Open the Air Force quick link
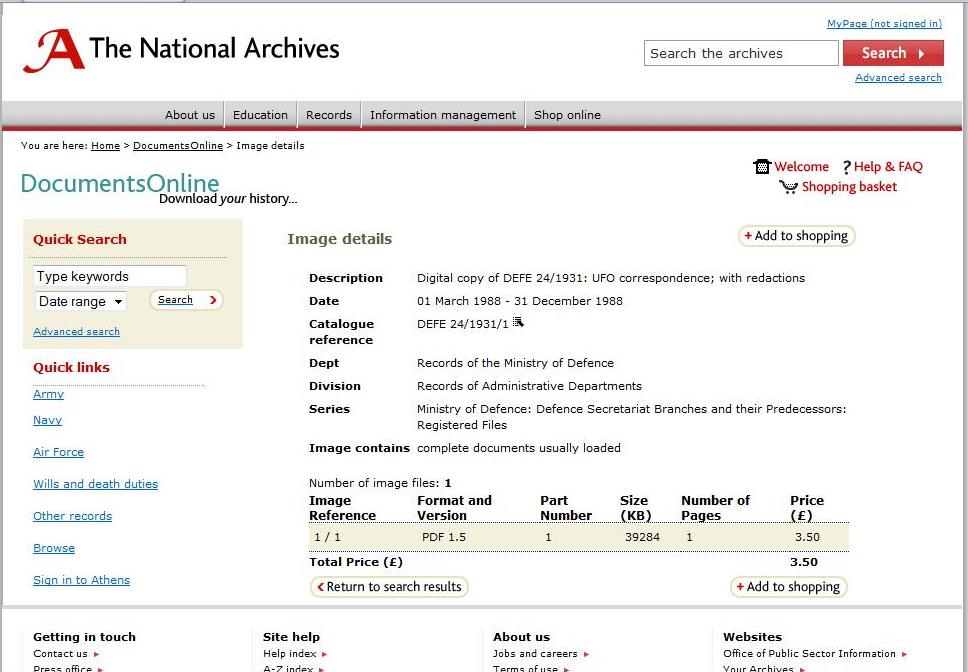968x672 pixels. click(59, 452)
